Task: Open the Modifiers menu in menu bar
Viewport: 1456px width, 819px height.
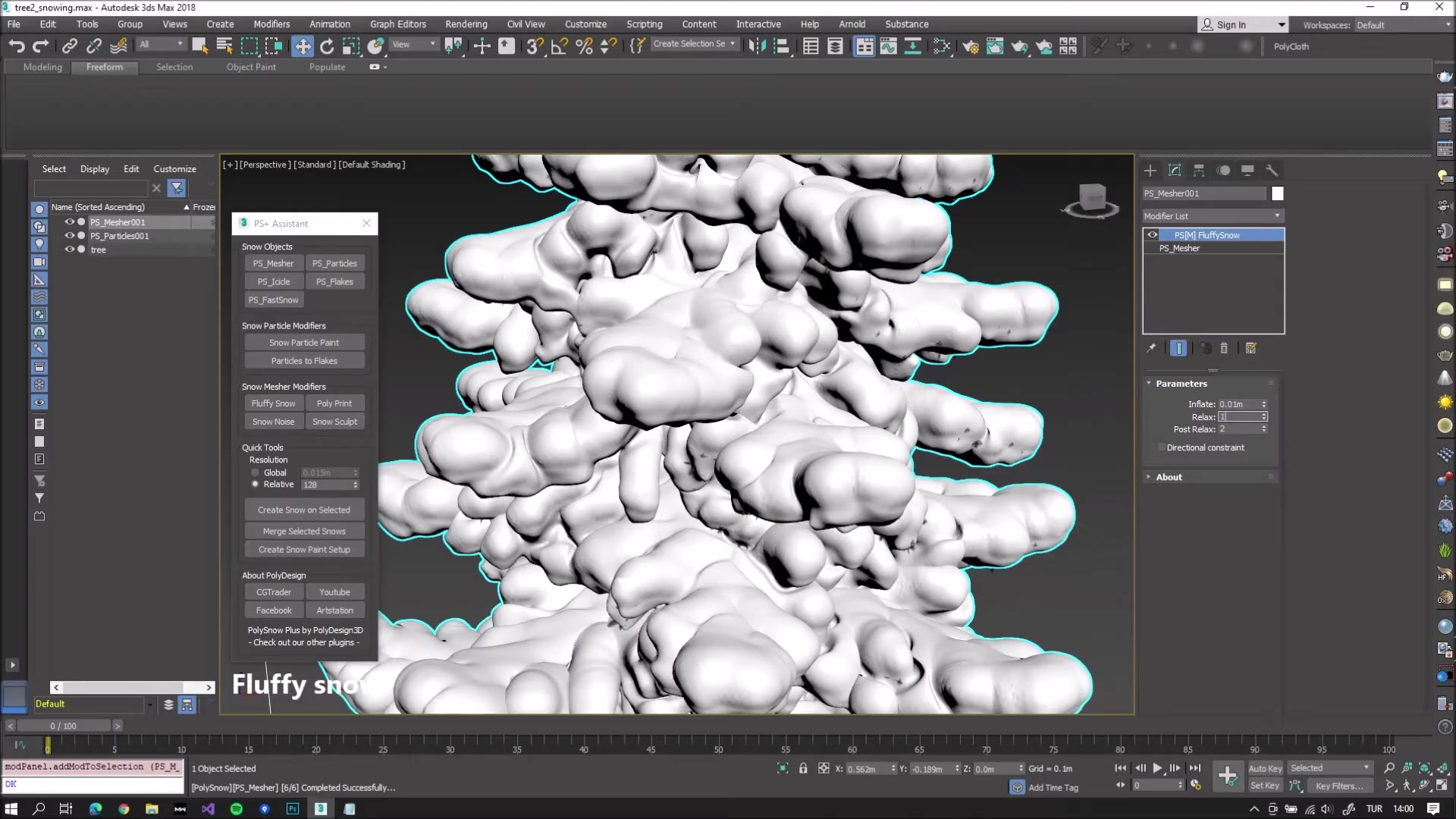Action: [x=271, y=23]
